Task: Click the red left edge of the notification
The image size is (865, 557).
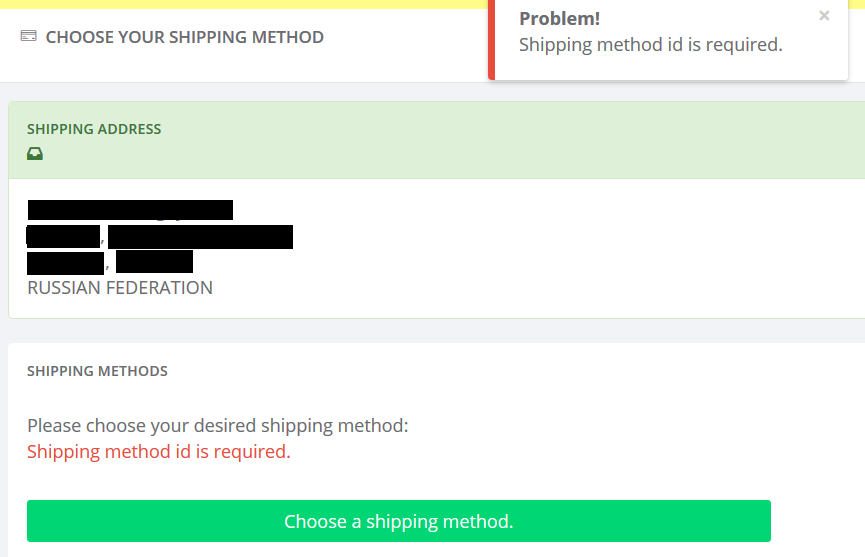Action: (491, 40)
